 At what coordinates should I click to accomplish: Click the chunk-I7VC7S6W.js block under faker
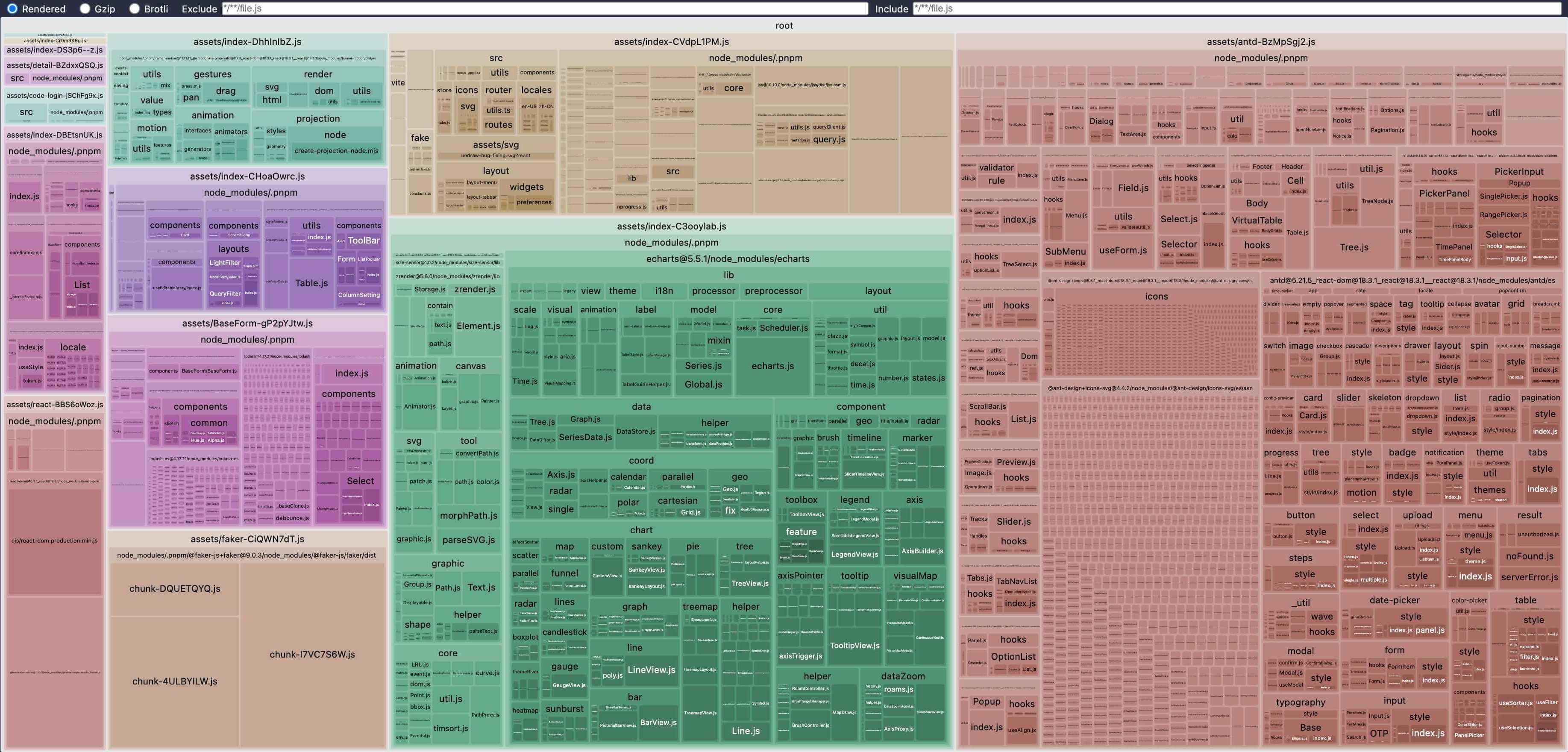point(312,654)
